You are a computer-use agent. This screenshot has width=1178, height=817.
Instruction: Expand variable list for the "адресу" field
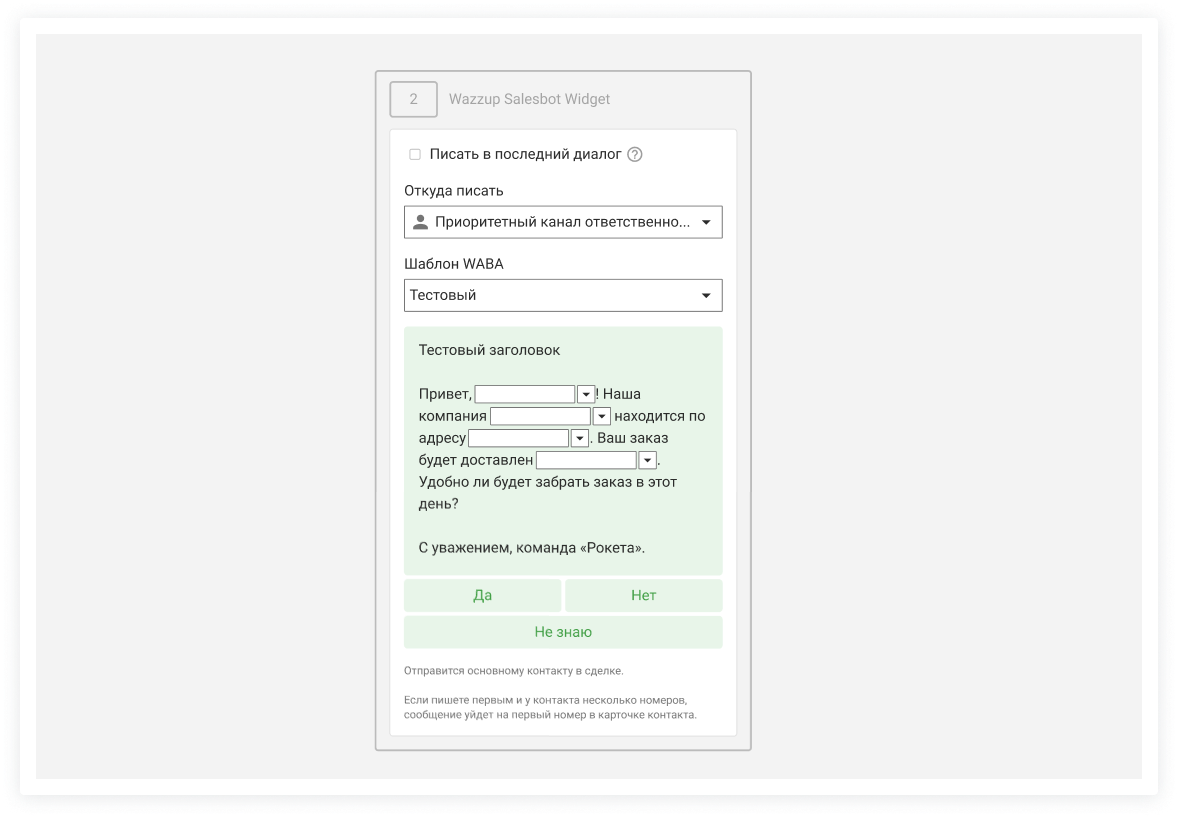click(579, 439)
